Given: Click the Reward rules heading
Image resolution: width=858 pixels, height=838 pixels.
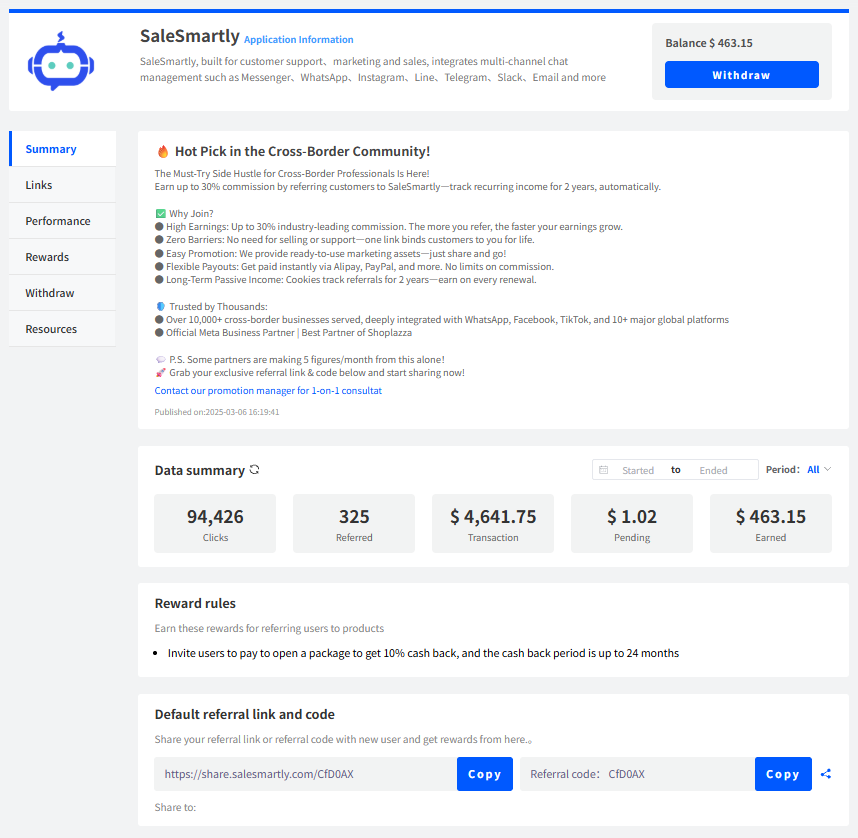Looking at the screenshot, I should click(x=195, y=603).
